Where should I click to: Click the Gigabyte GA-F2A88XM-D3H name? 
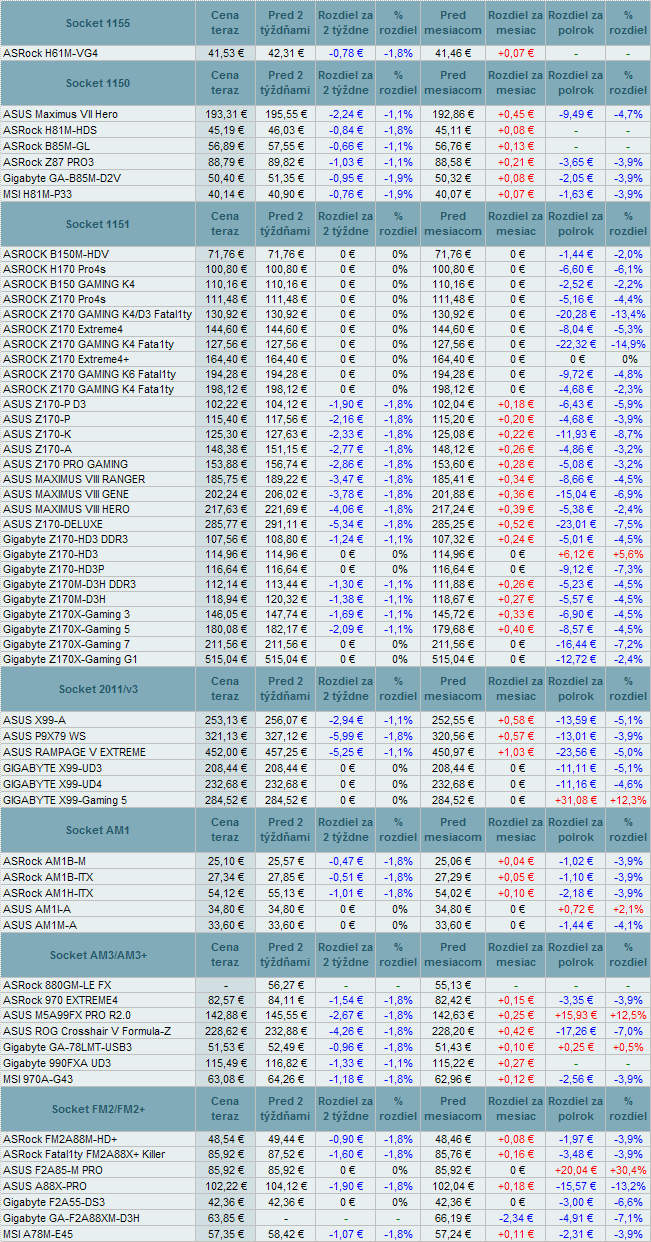click(71, 1217)
